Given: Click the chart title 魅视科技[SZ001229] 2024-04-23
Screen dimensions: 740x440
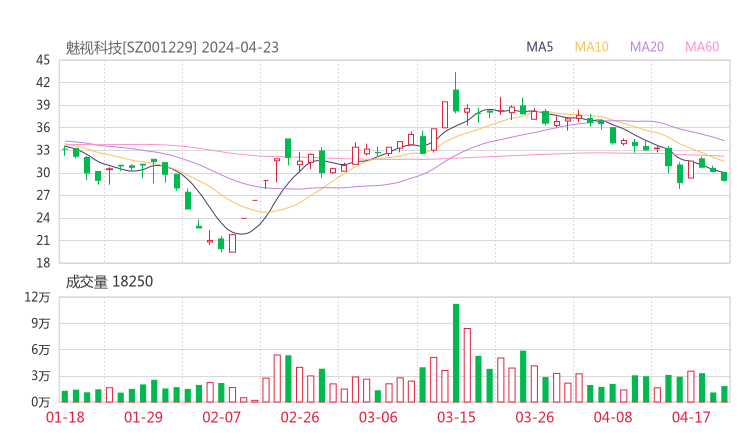Looking at the screenshot, I should (172, 48).
